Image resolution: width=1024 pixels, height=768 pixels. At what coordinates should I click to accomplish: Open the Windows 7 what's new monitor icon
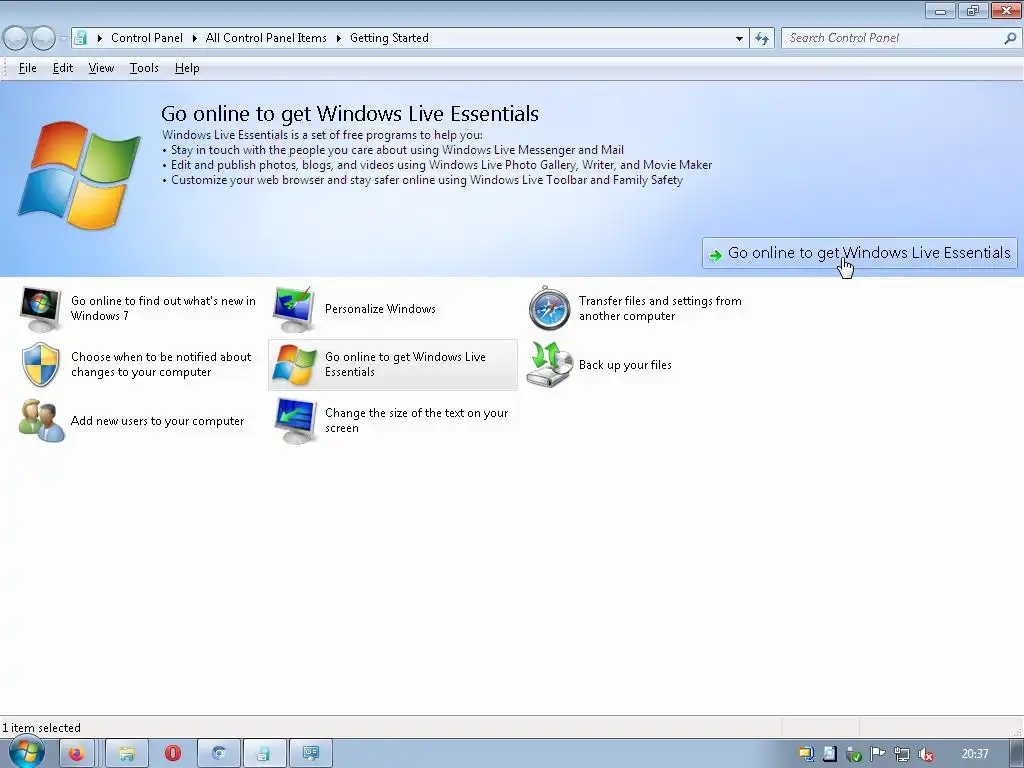pos(40,309)
